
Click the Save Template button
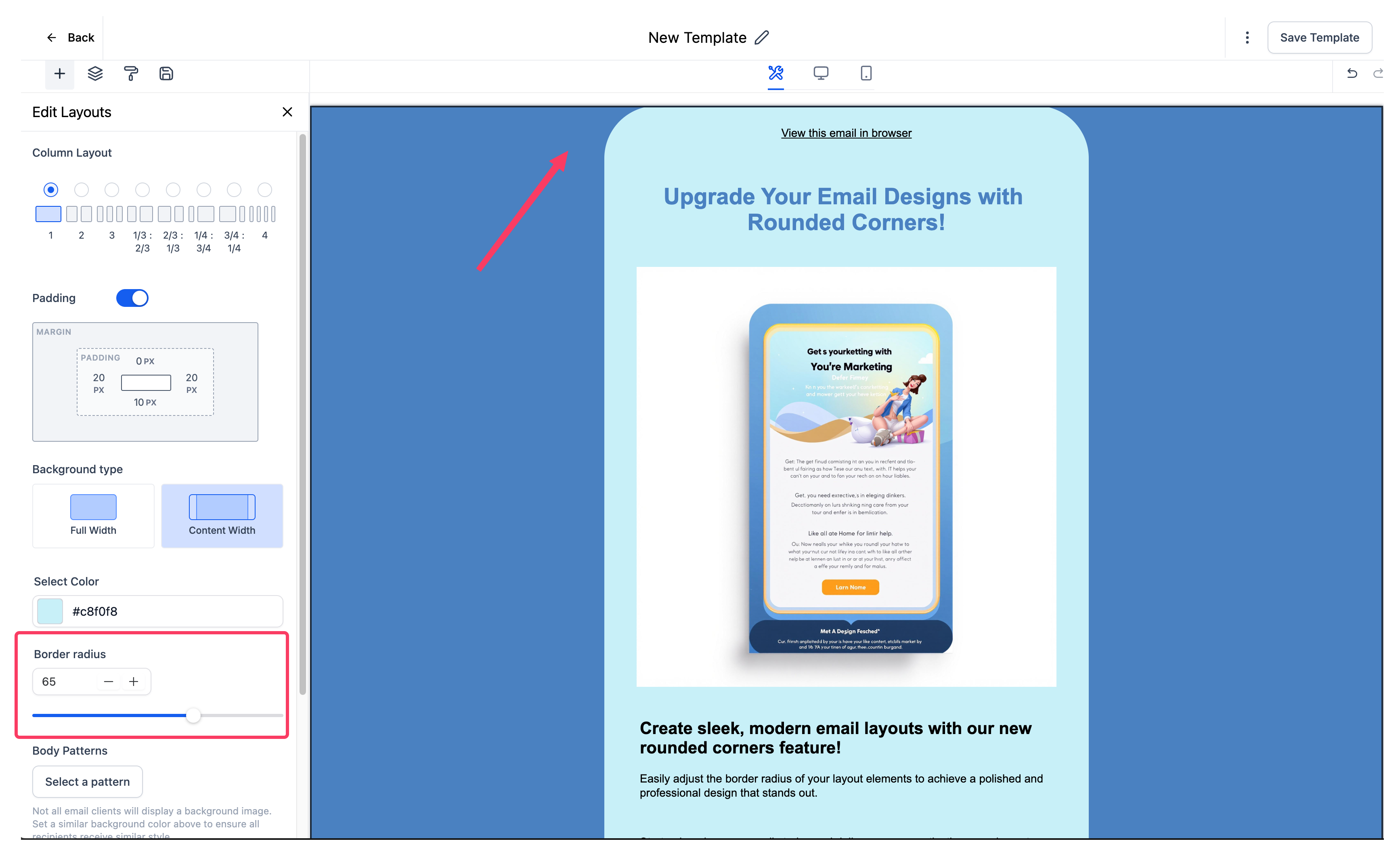[x=1319, y=37]
